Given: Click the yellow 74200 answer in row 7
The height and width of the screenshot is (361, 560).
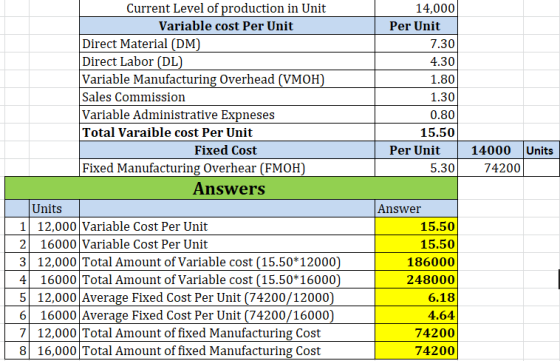Looking at the screenshot, I should [x=416, y=333].
